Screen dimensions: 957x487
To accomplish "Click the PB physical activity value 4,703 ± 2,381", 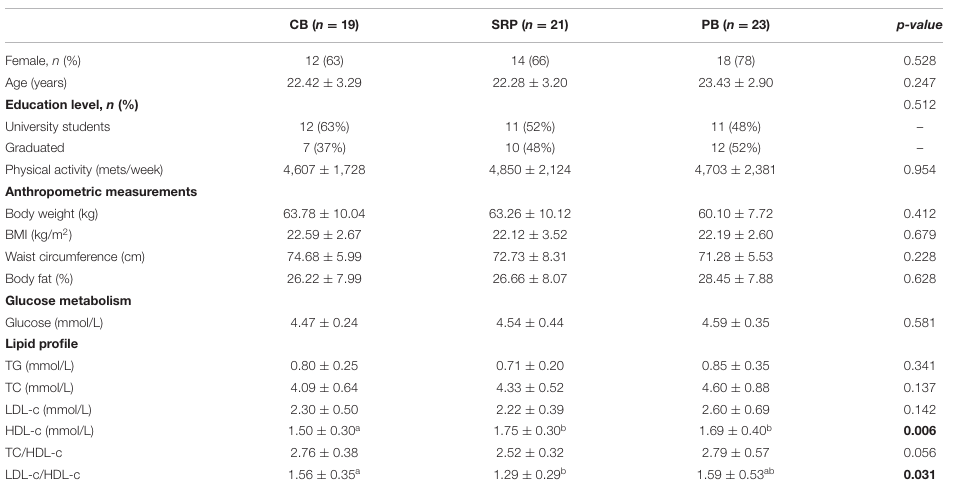I will [x=716, y=170].
